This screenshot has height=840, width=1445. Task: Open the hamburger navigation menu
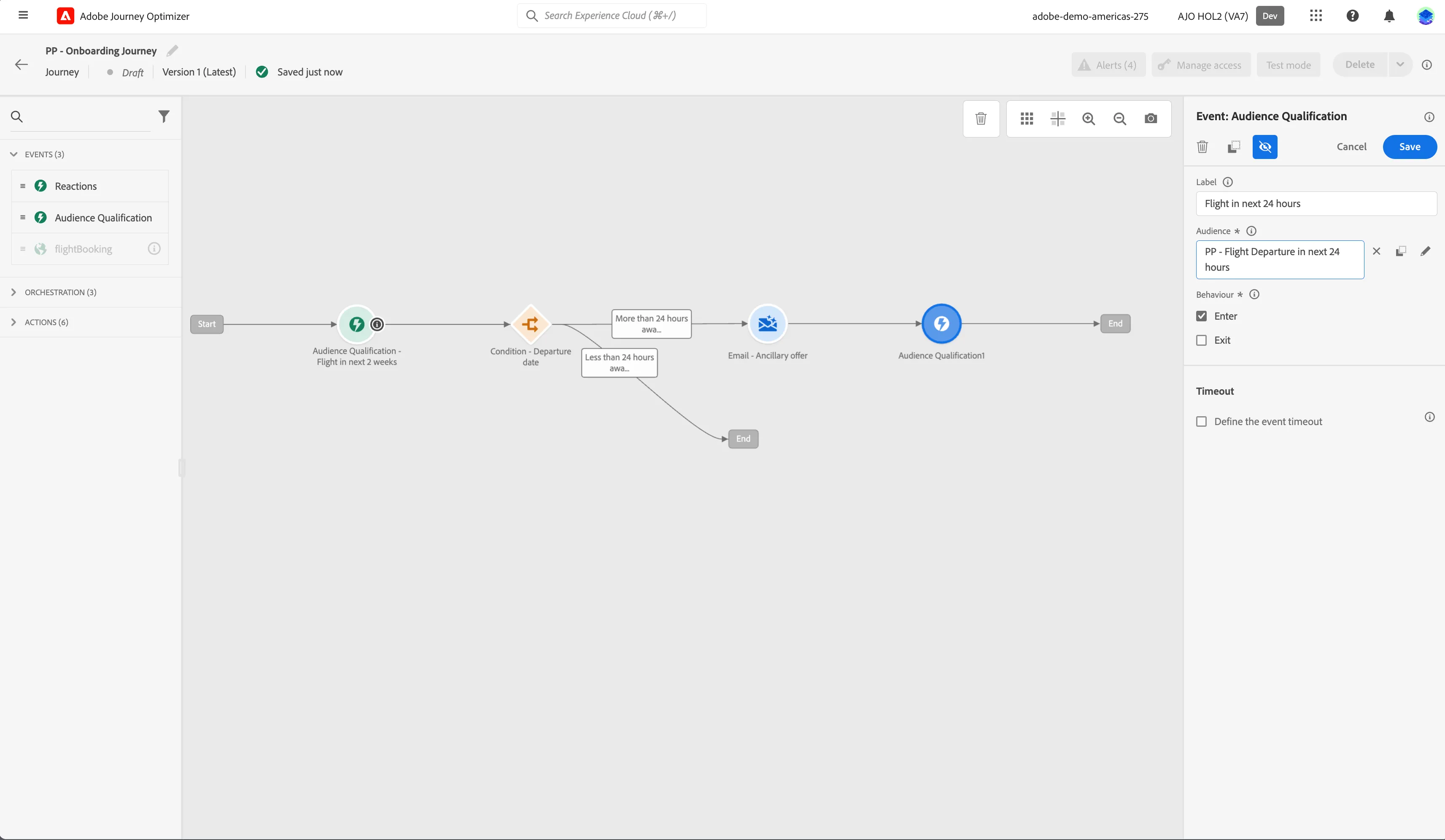pyautogui.click(x=23, y=16)
